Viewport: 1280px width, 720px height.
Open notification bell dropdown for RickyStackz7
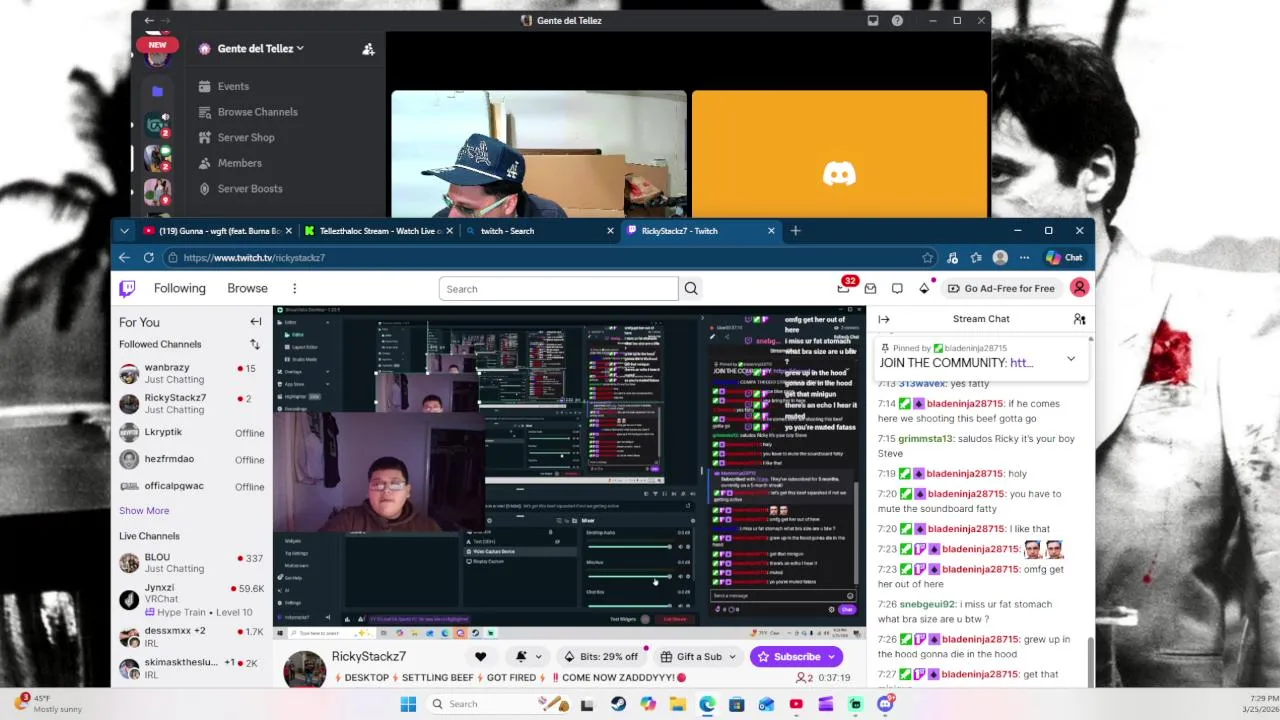click(x=527, y=657)
